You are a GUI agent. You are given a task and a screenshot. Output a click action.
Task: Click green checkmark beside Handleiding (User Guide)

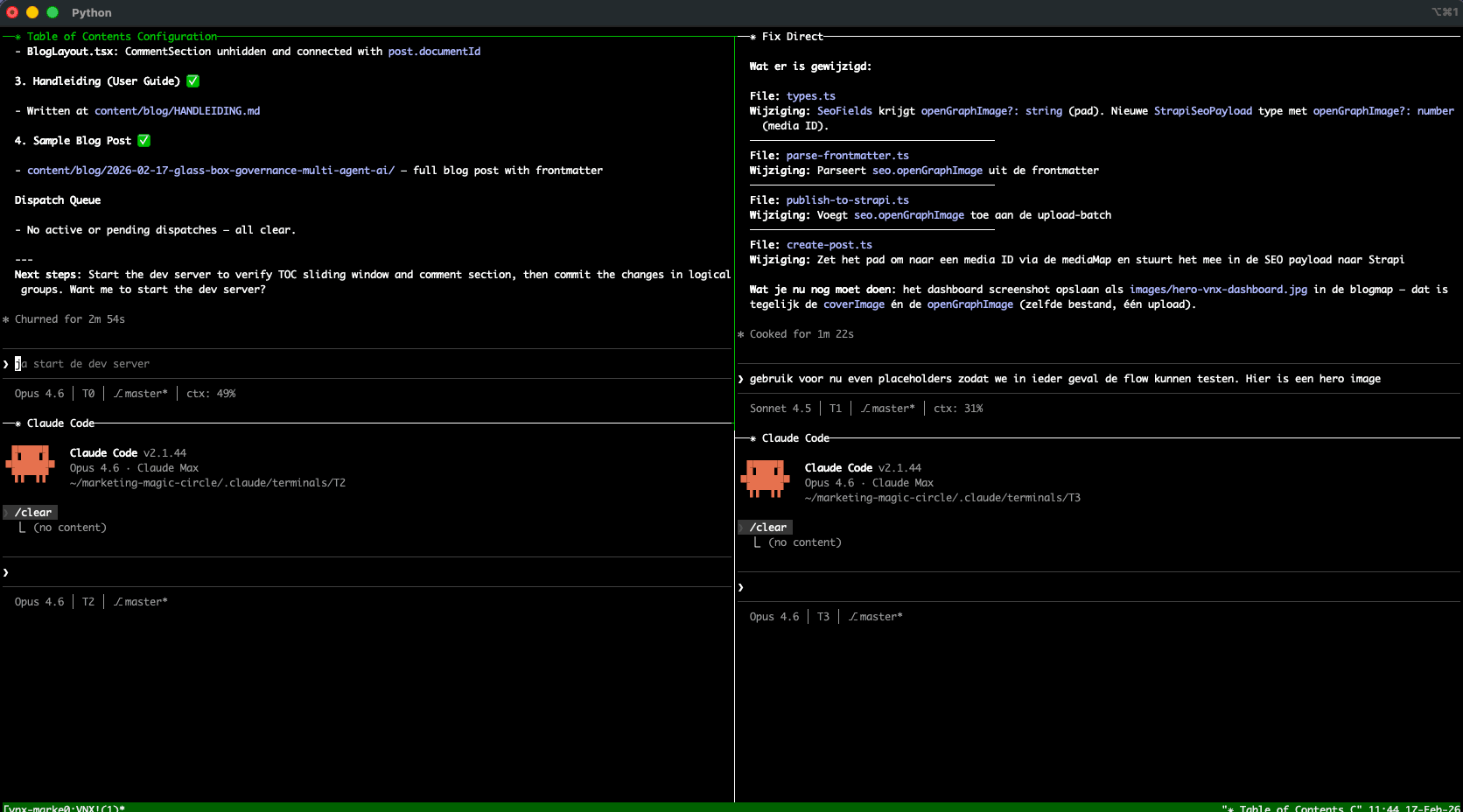(192, 80)
